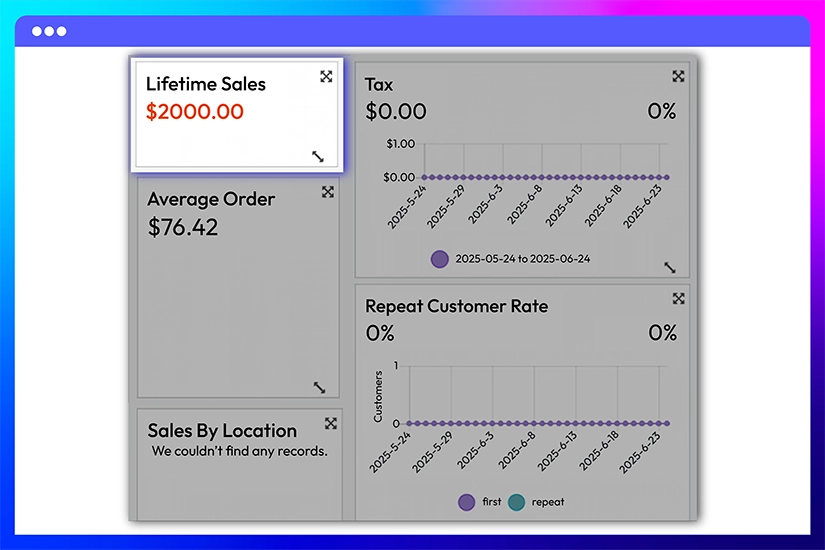
Task: Click the last data point in Repeat Customer chart
Action: tap(667, 423)
